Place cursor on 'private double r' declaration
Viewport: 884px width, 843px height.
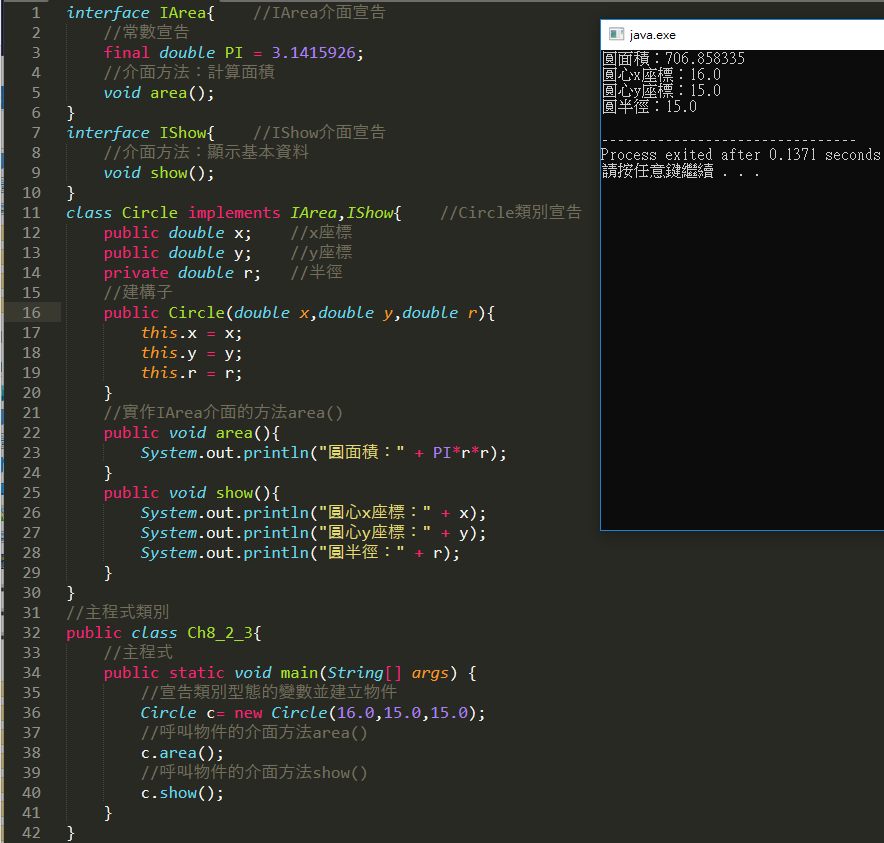[x=182, y=273]
